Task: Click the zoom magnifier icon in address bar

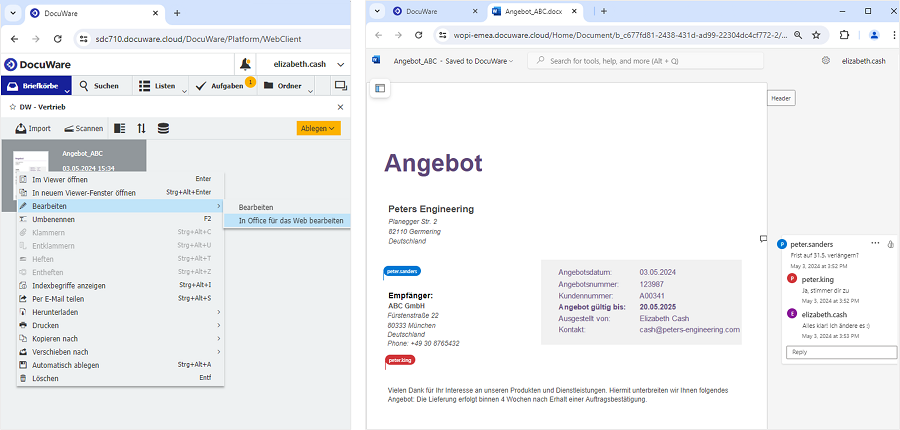Action: (798, 35)
